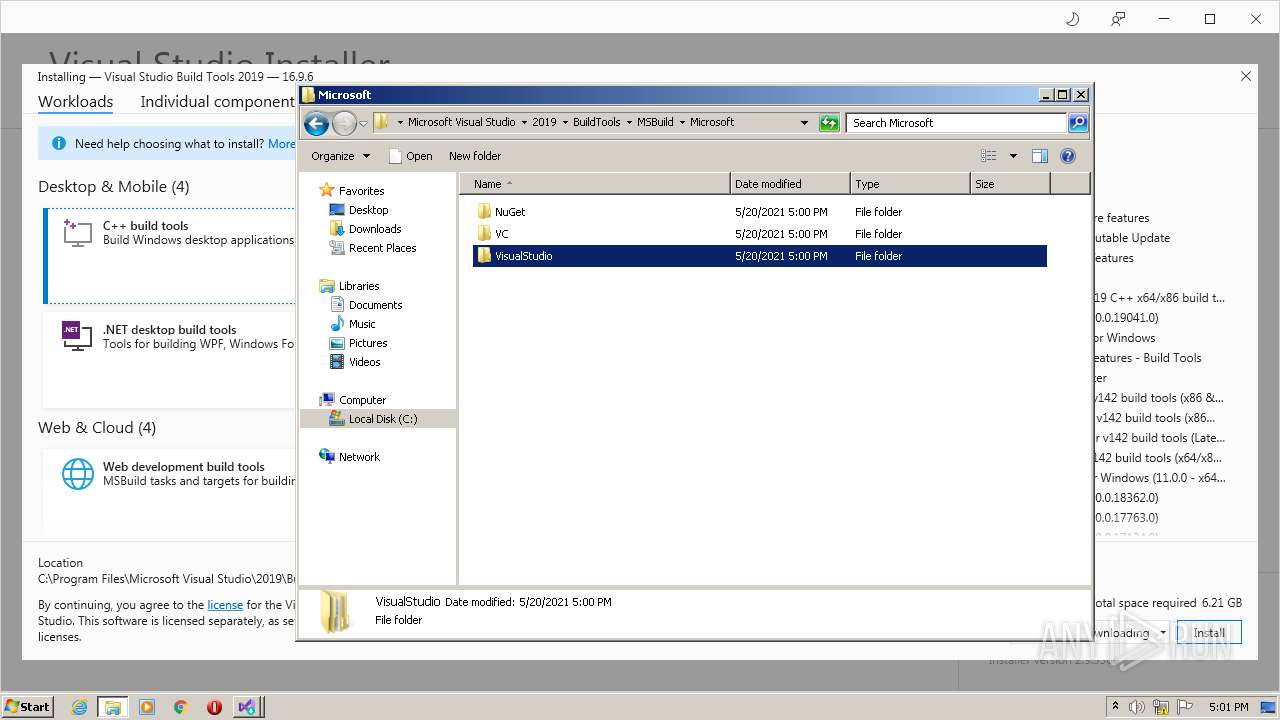Screen dimensions: 1280x720
Task: Click the search magnifier icon in Explorer
Action: 1077,123
